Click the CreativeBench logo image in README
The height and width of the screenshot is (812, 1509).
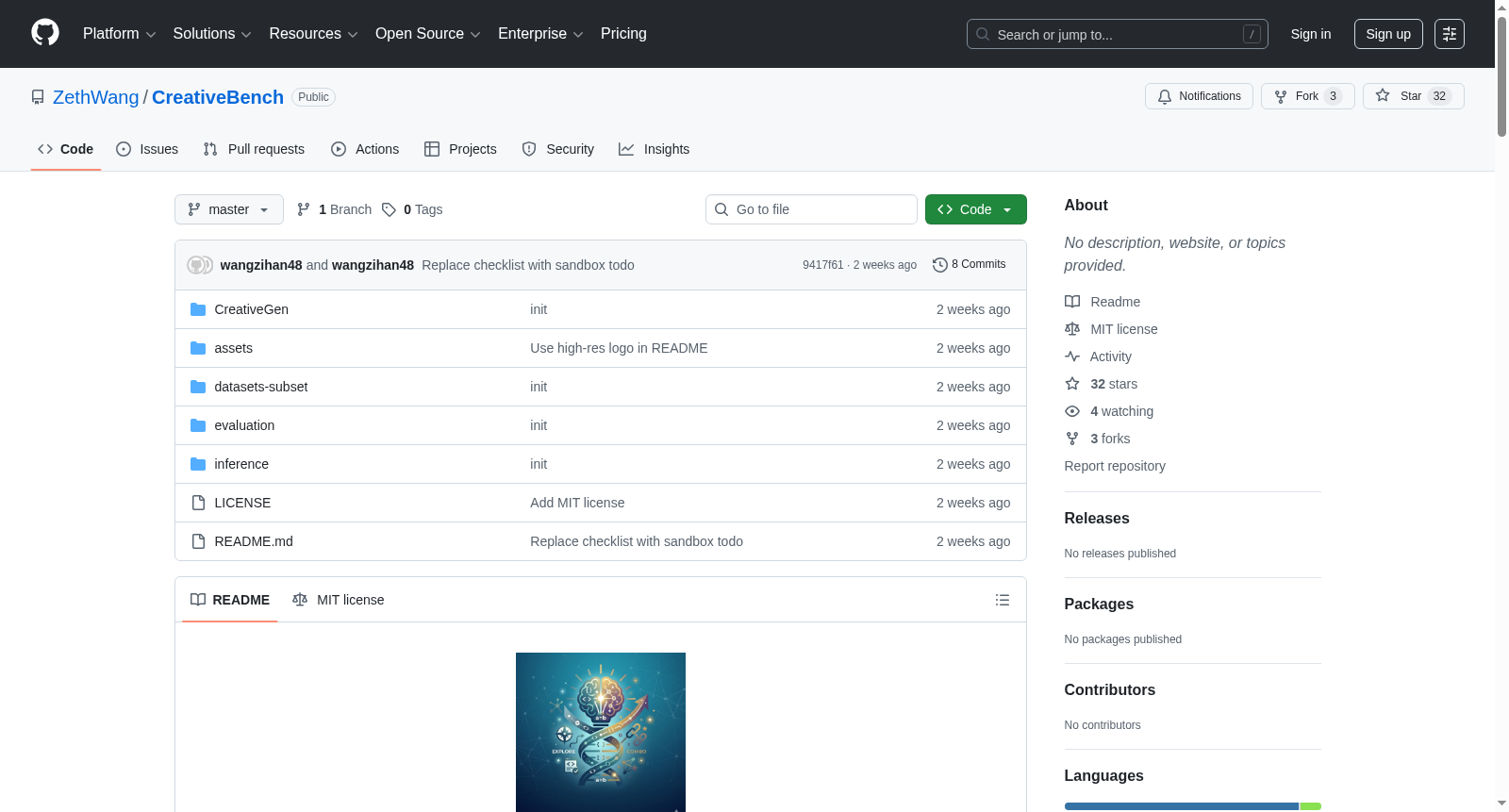601,732
